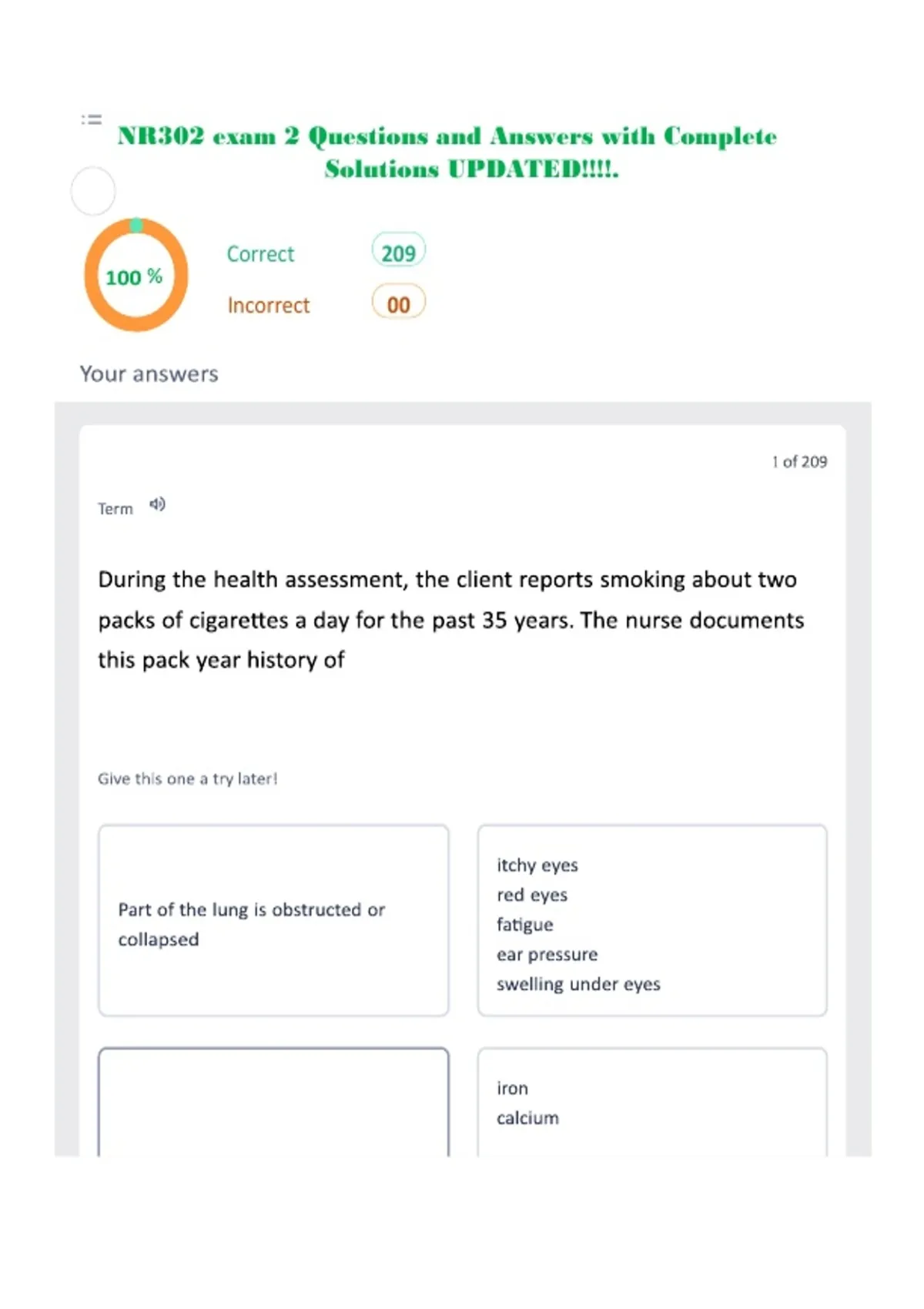The height and width of the screenshot is (1309, 924).
Task: Click the pack year question text
Action: click(451, 620)
